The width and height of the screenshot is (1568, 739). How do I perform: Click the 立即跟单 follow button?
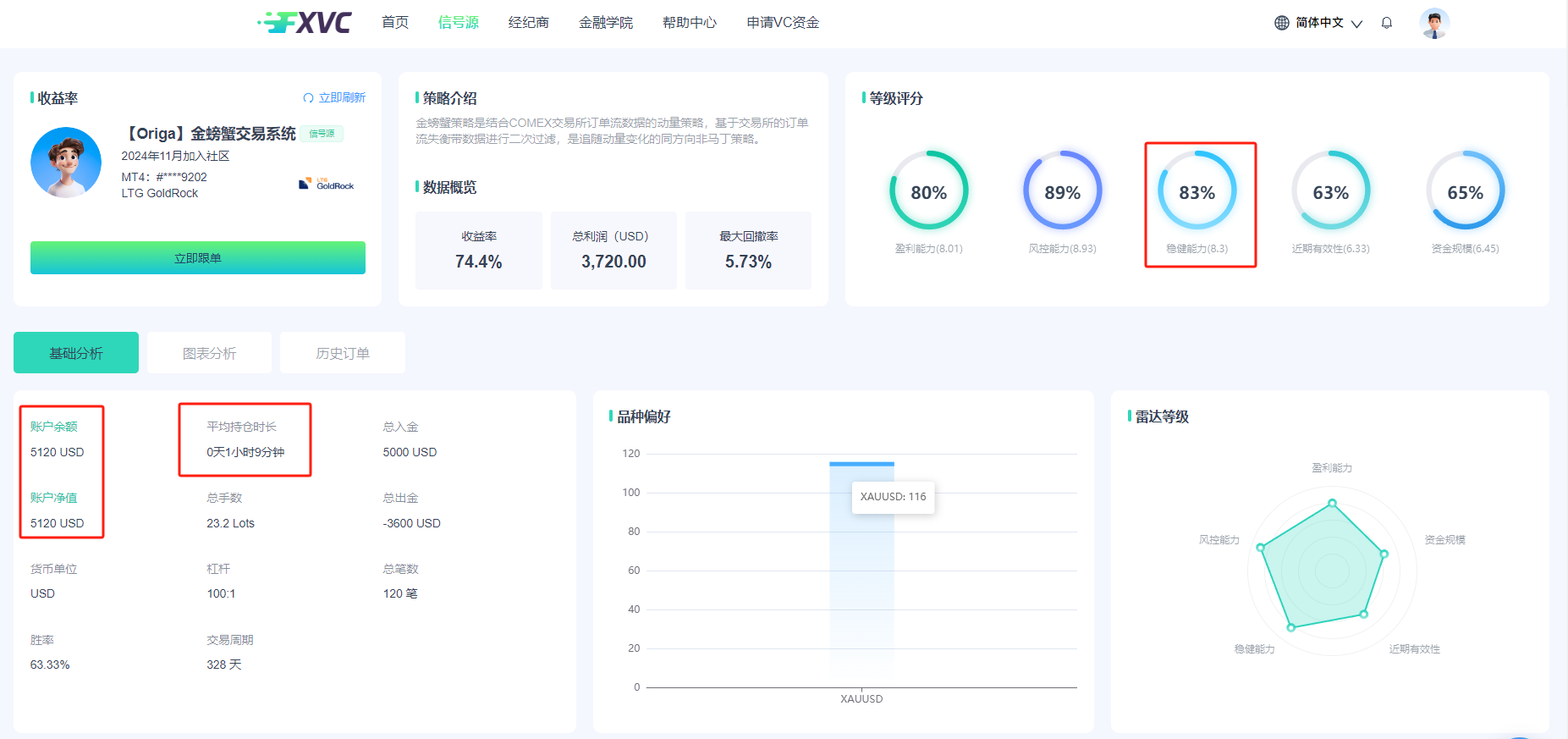coord(198,257)
